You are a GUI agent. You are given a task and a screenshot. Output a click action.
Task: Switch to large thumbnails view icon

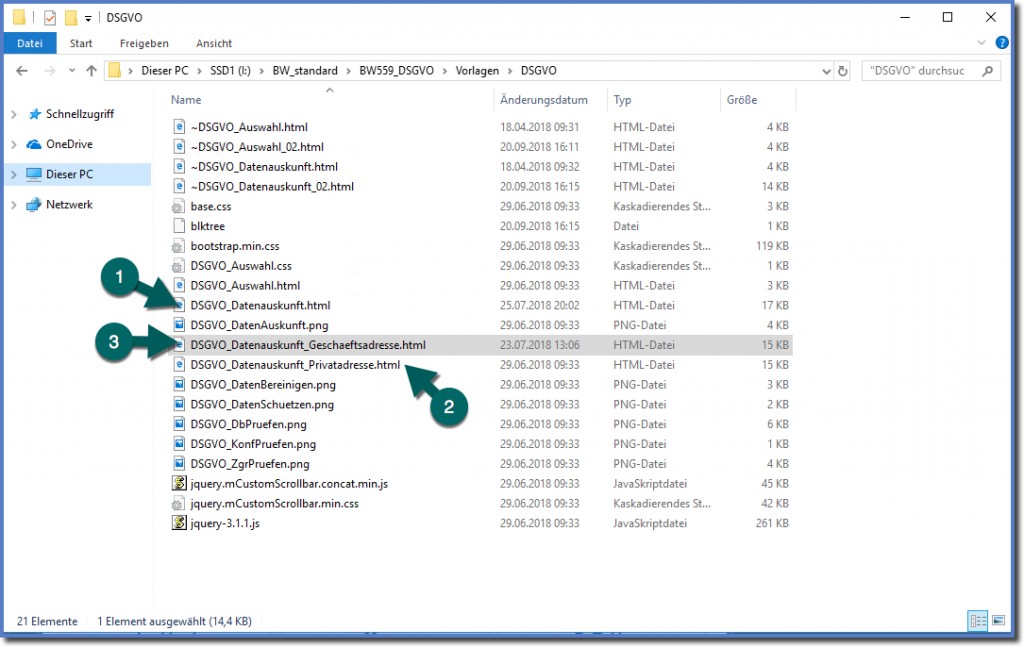[996, 621]
